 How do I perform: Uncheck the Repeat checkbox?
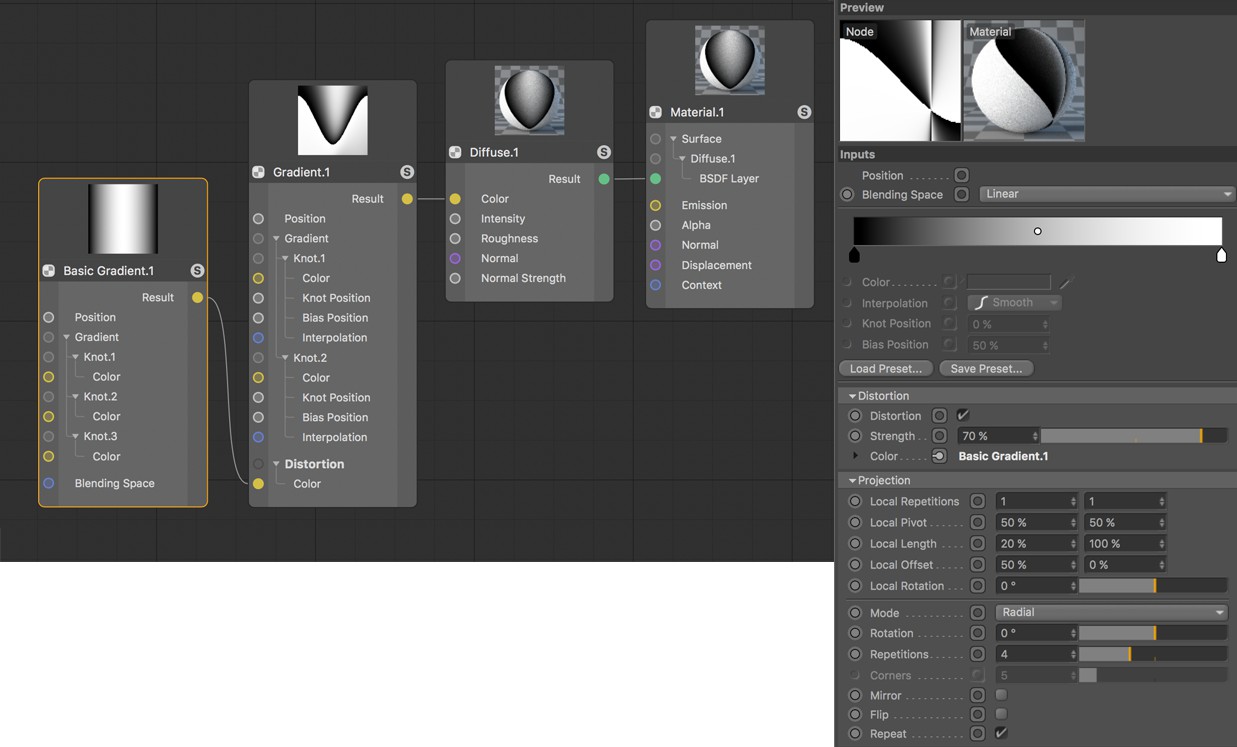pyautogui.click(x=1001, y=733)
